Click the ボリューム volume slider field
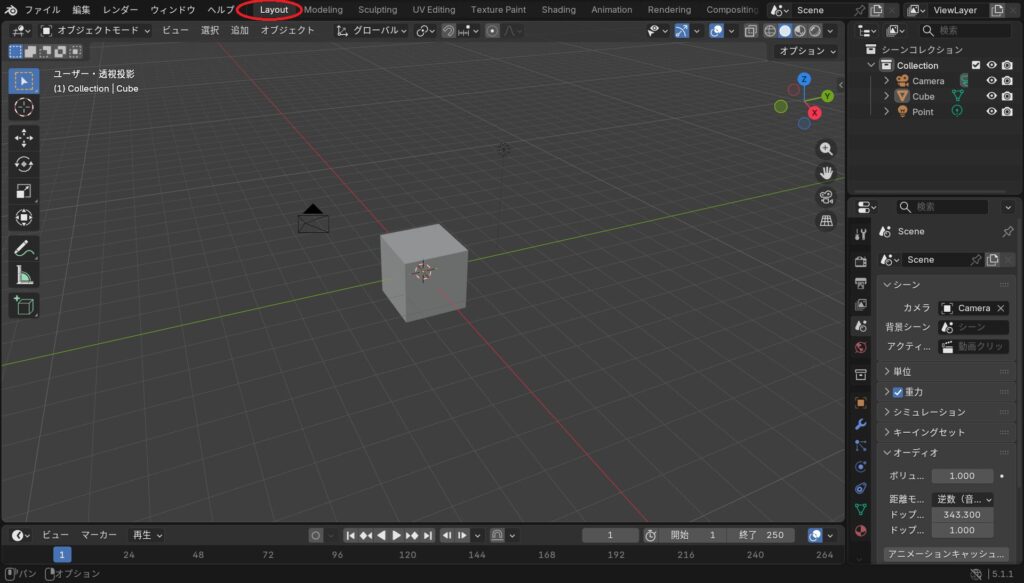Viewport: 1024px width, 583px height. click(x=962, y=476)
